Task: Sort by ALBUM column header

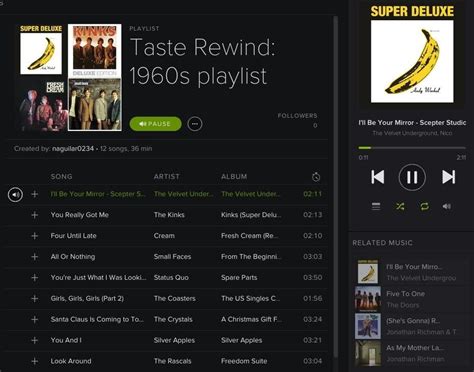Action: pyautogui.click(x=234, y=177)
